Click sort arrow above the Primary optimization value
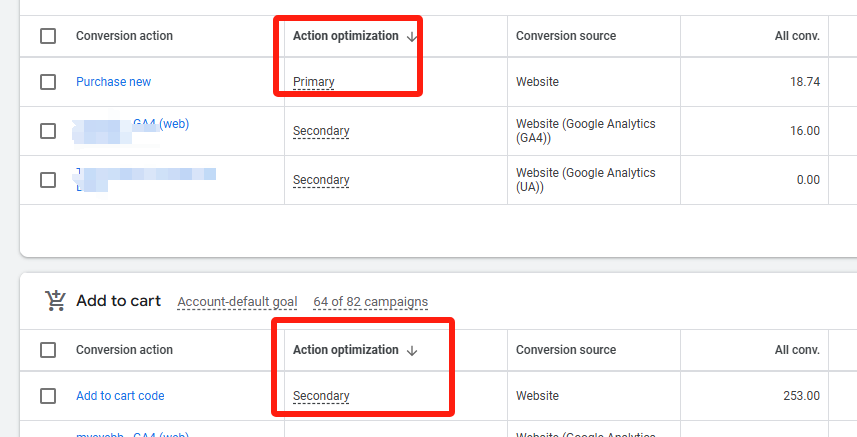The image size is (857, 437). (x=412, y=36)
